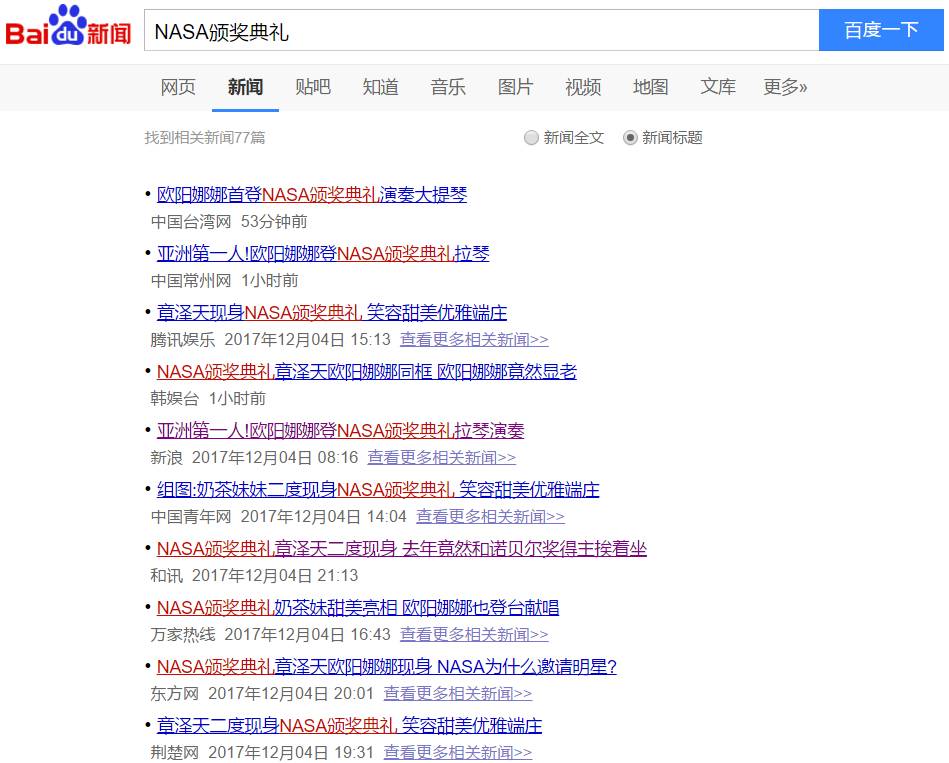Click timestamp 2017年12月04日 14:04 by 中国青年网

(x=324, y=516)
